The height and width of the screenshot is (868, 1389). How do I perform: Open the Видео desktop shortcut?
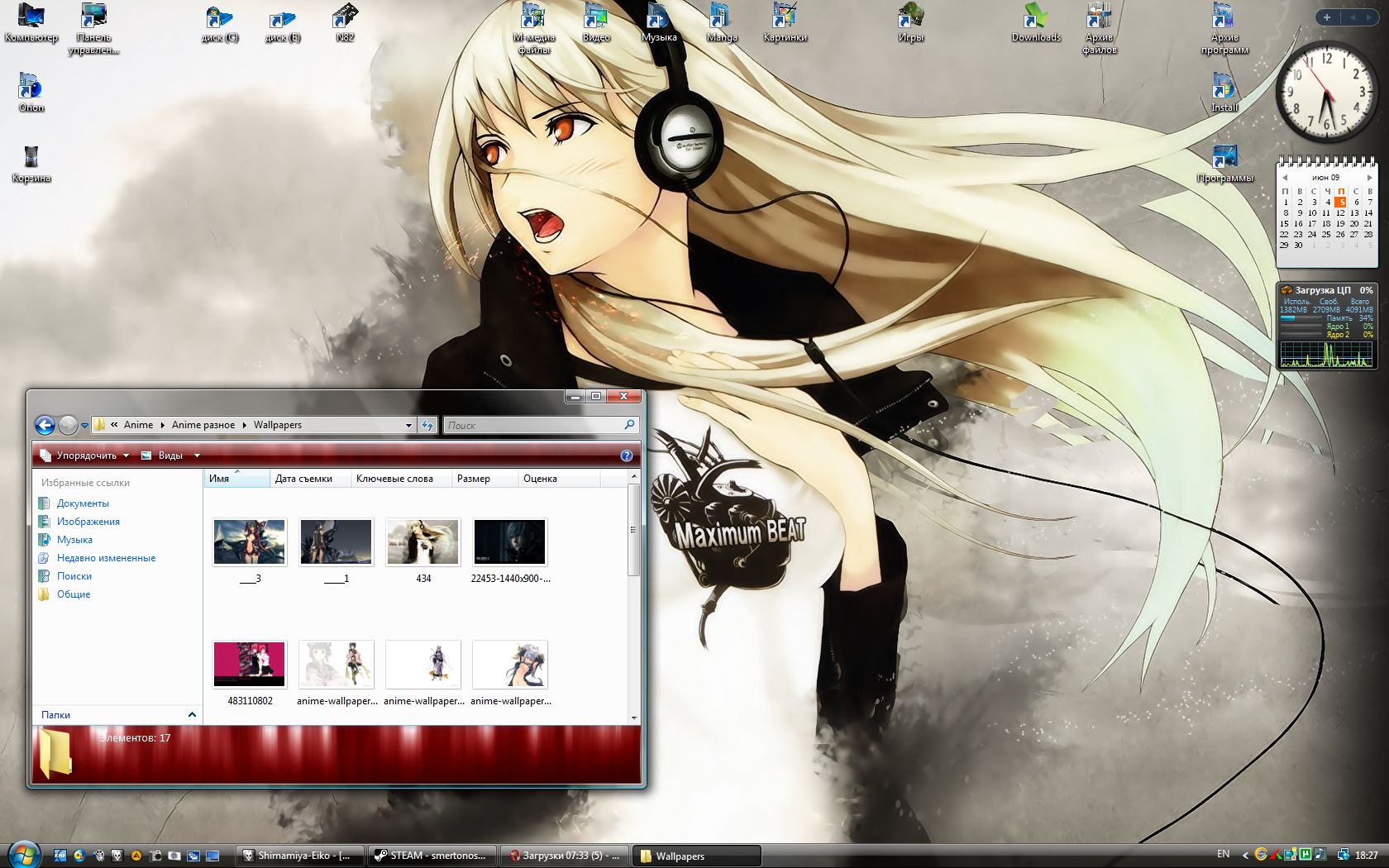coord(596,23)
